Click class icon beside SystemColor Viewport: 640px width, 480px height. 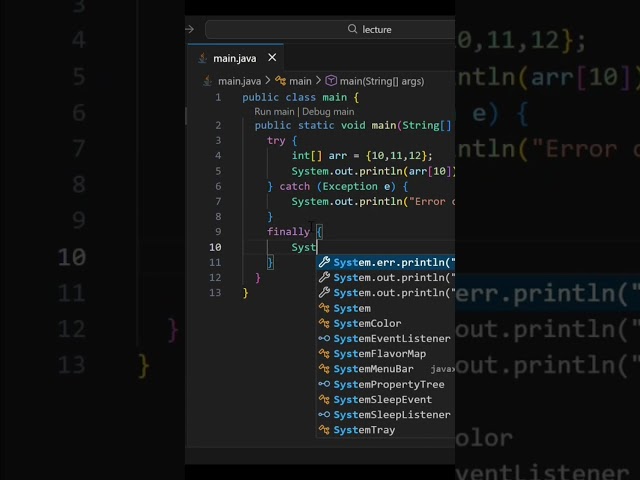(324, 323)
